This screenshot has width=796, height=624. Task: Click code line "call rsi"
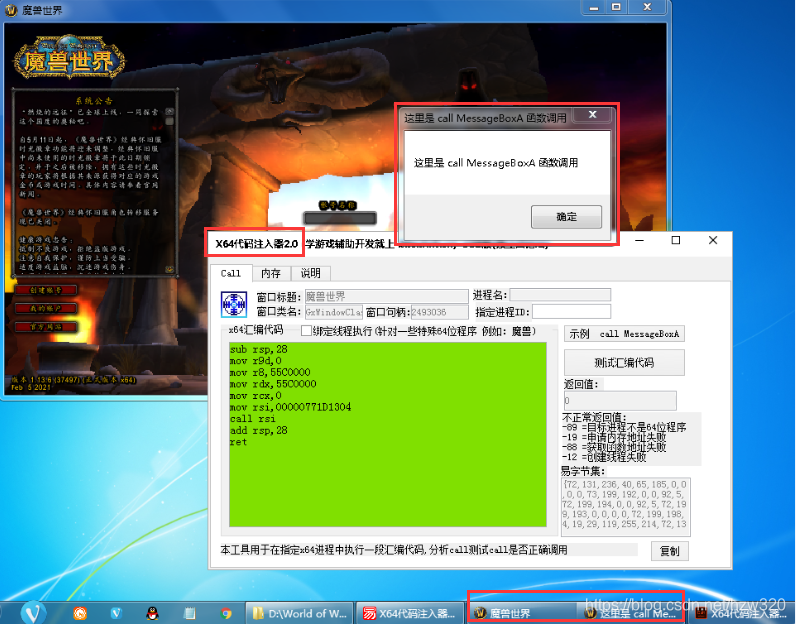[252, 419]
